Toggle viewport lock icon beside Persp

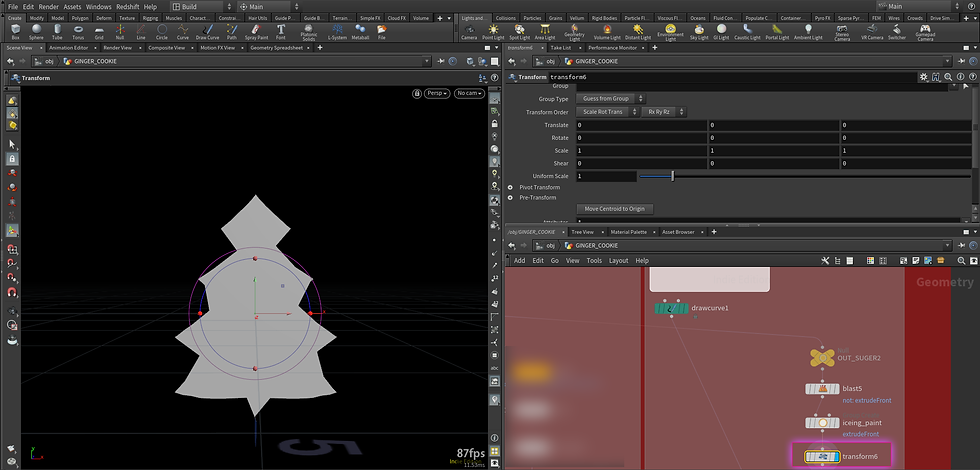pos(417,93)
